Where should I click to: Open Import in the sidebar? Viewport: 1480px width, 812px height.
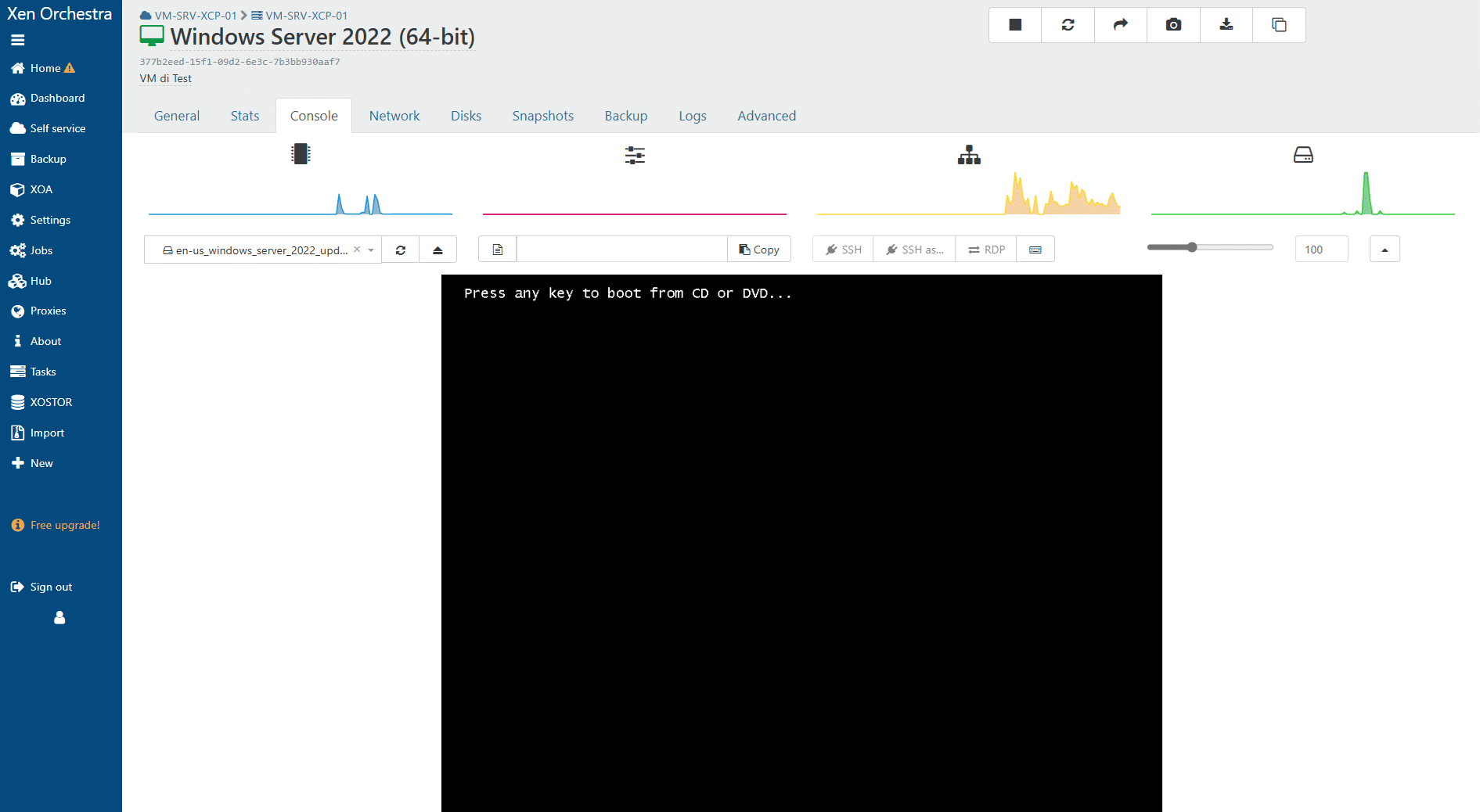tap(38, 433)
